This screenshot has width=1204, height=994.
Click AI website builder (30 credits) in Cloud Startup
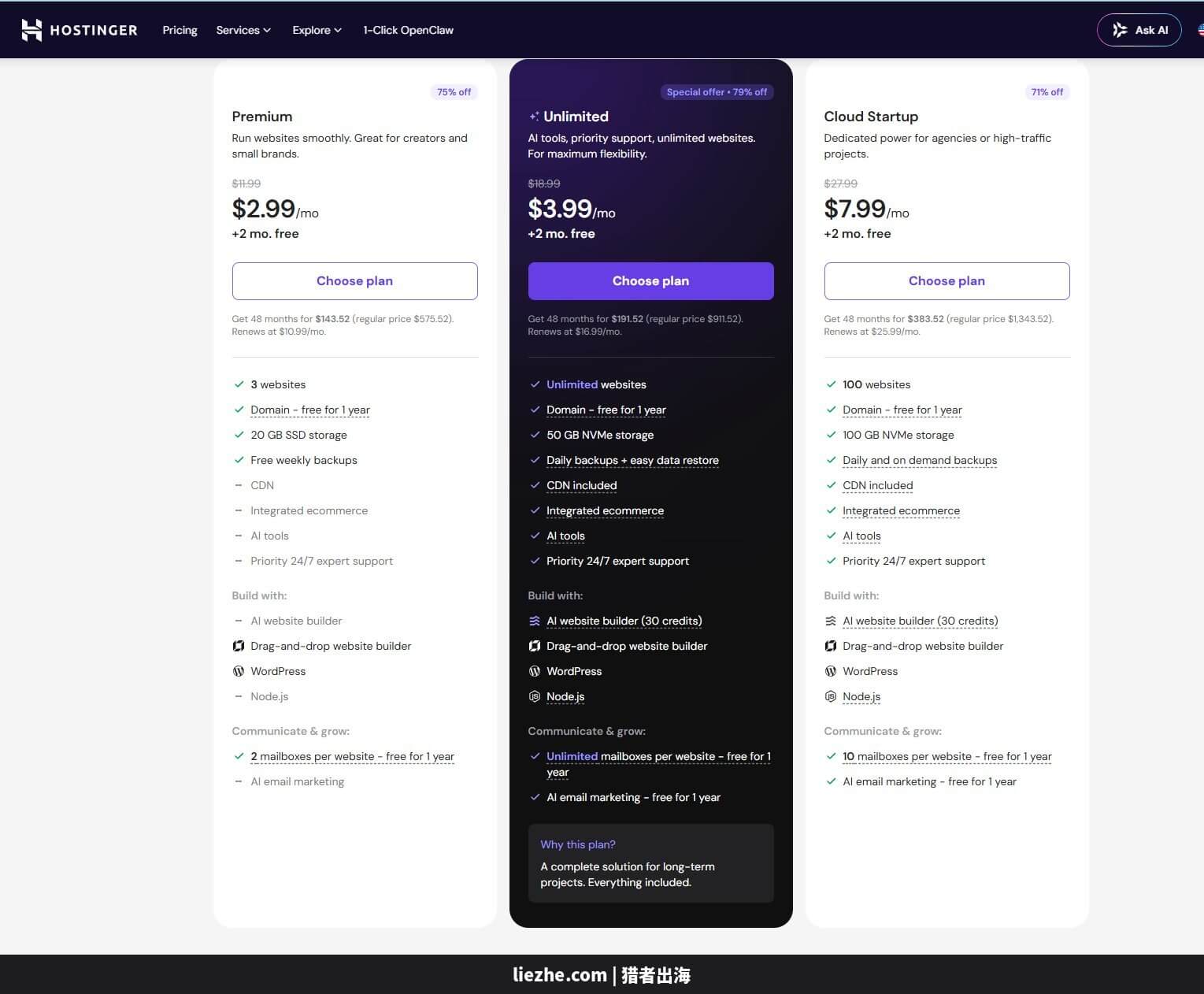tap(921, 621)
